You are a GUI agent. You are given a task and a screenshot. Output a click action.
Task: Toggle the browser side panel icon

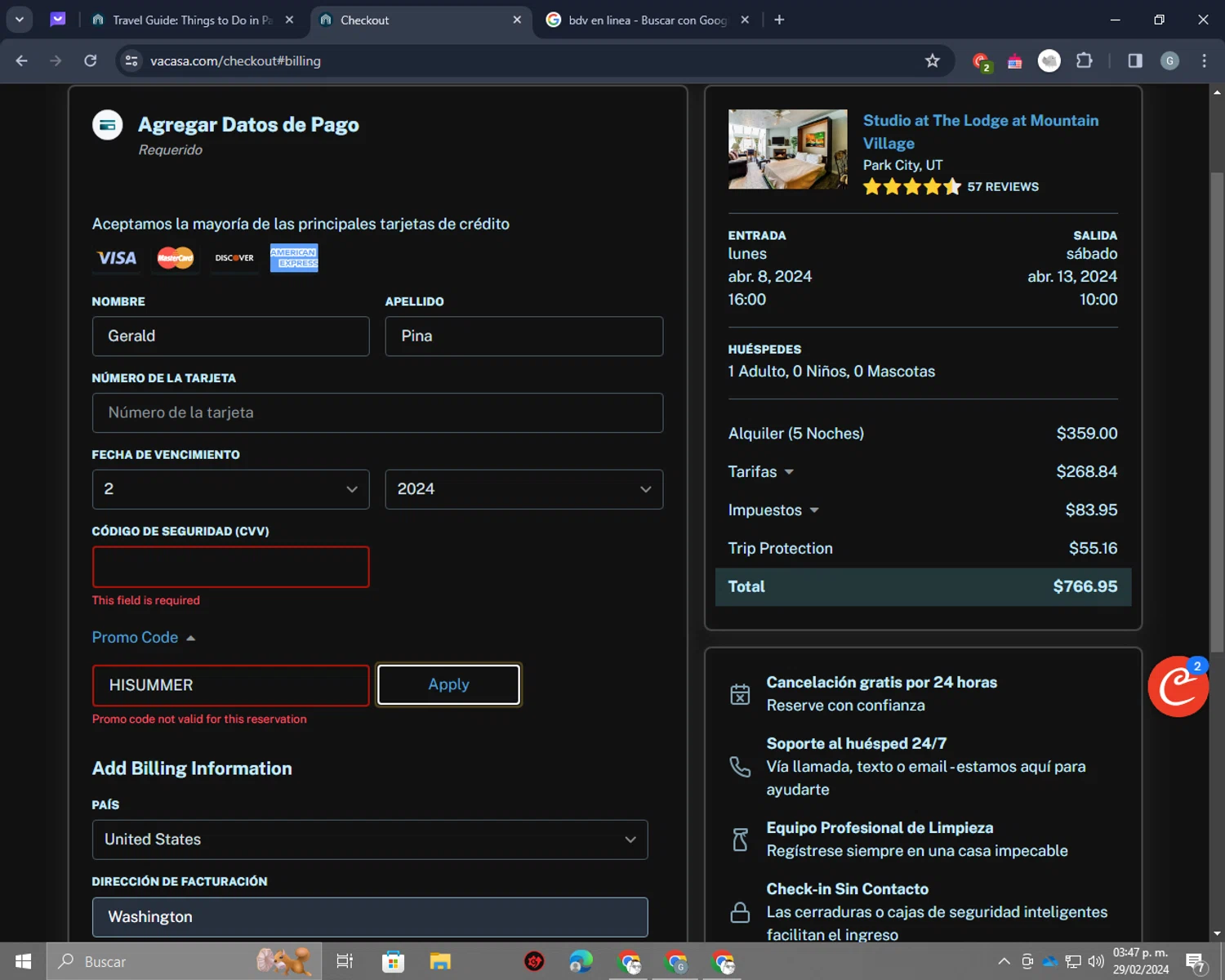click(1134, 60)
